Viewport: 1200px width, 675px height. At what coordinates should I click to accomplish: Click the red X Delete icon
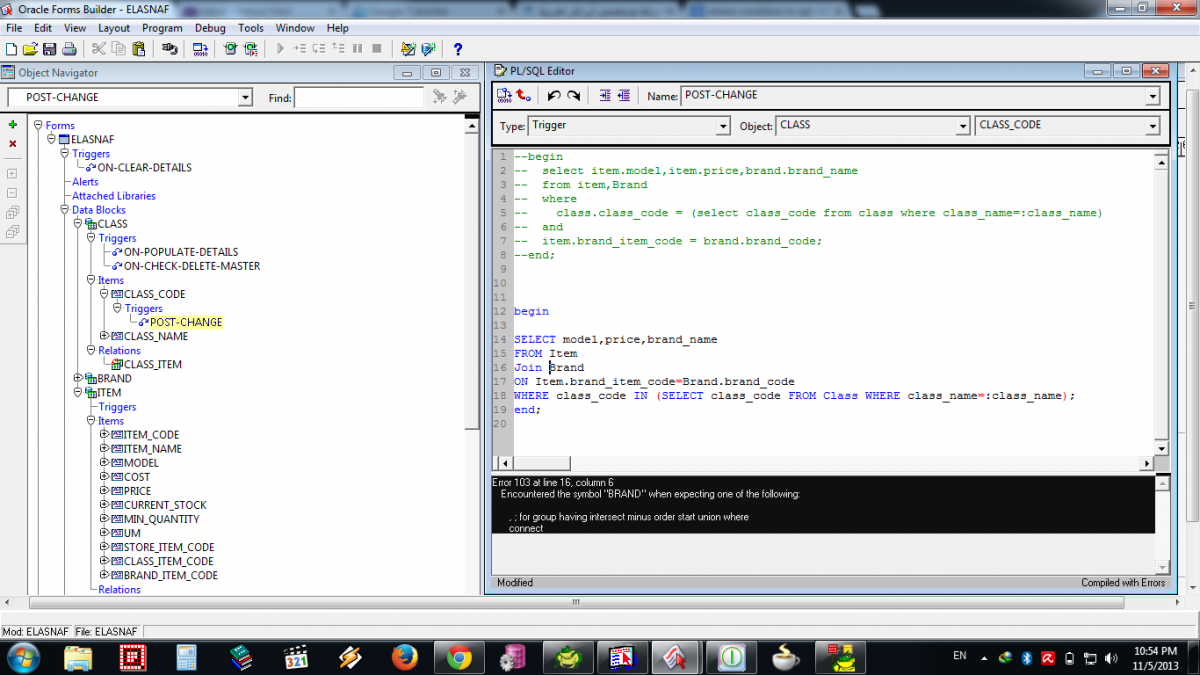13,144
